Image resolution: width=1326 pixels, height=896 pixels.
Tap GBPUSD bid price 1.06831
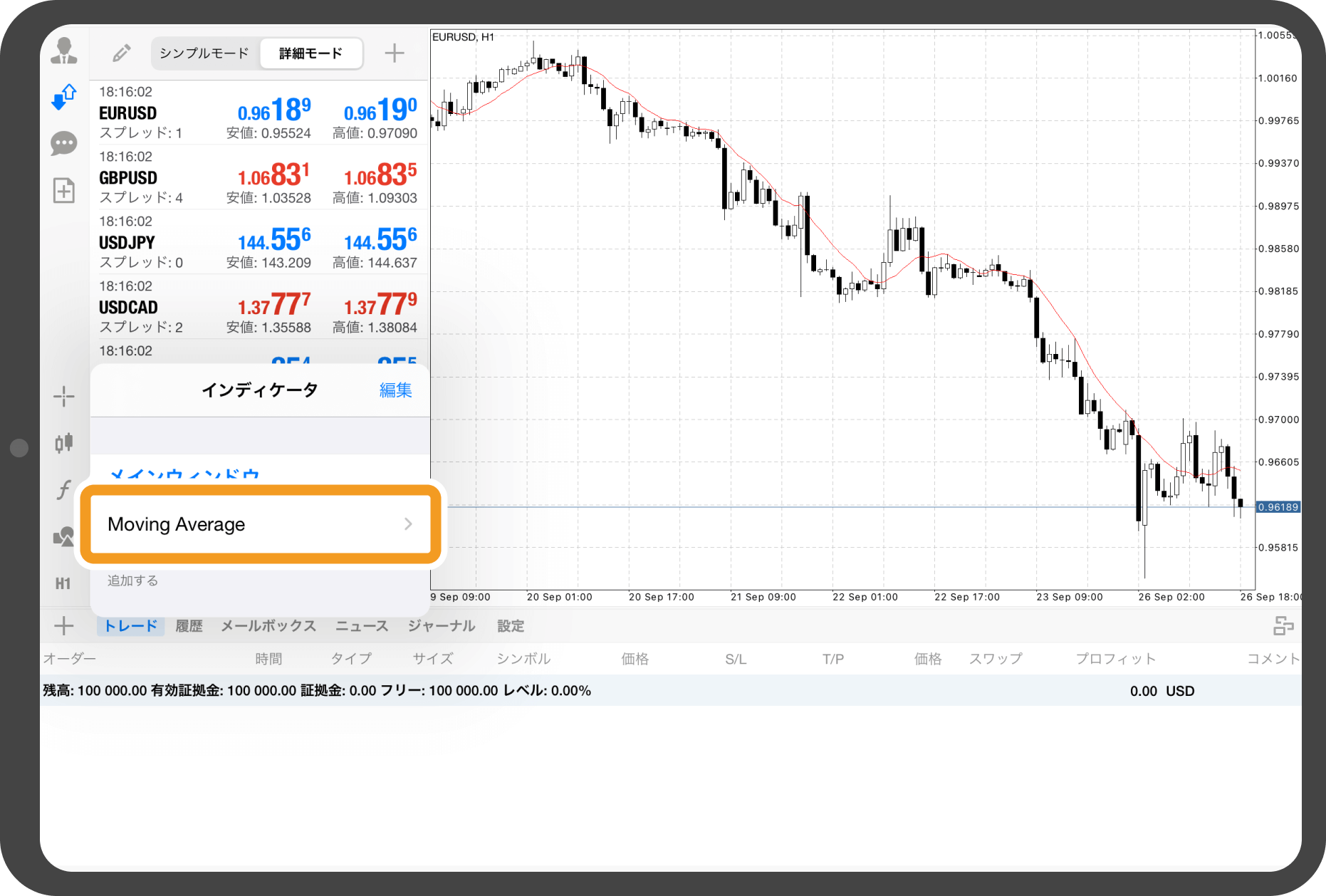point(274,175)
